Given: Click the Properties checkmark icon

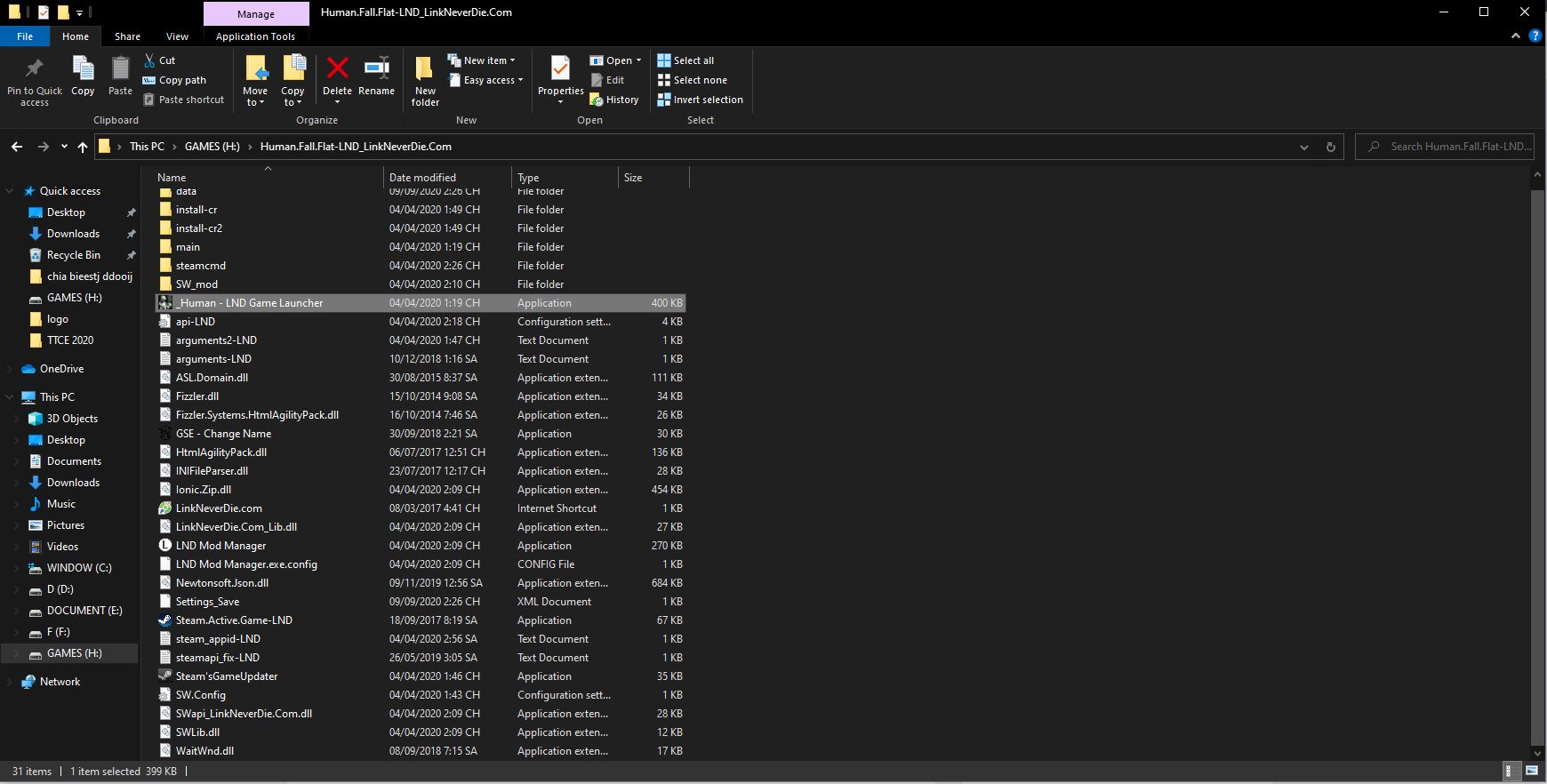Looking at the screenshot, I should tap(560, 69).
